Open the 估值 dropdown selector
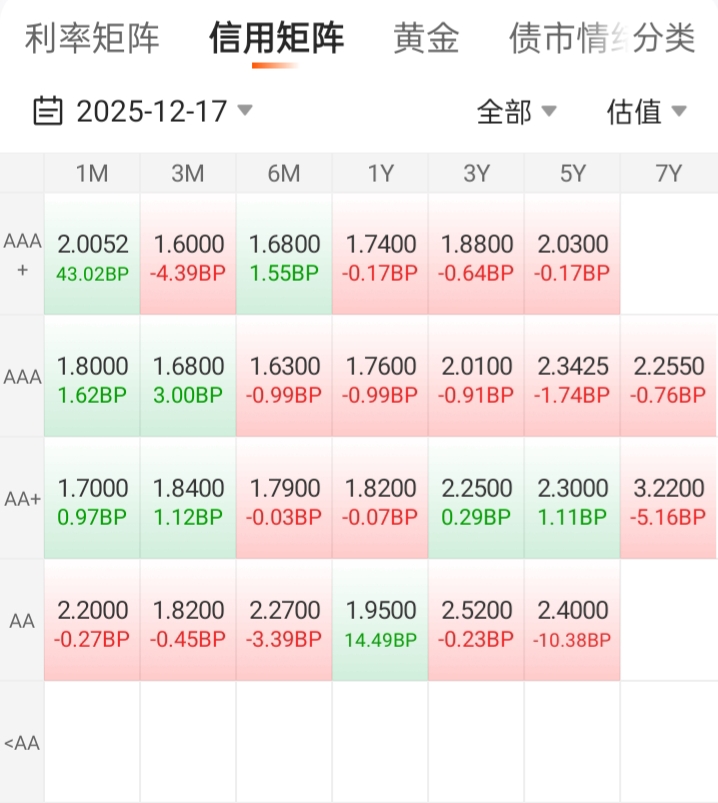718x803 pixels. pyautogui.click(x=646, y=111)
